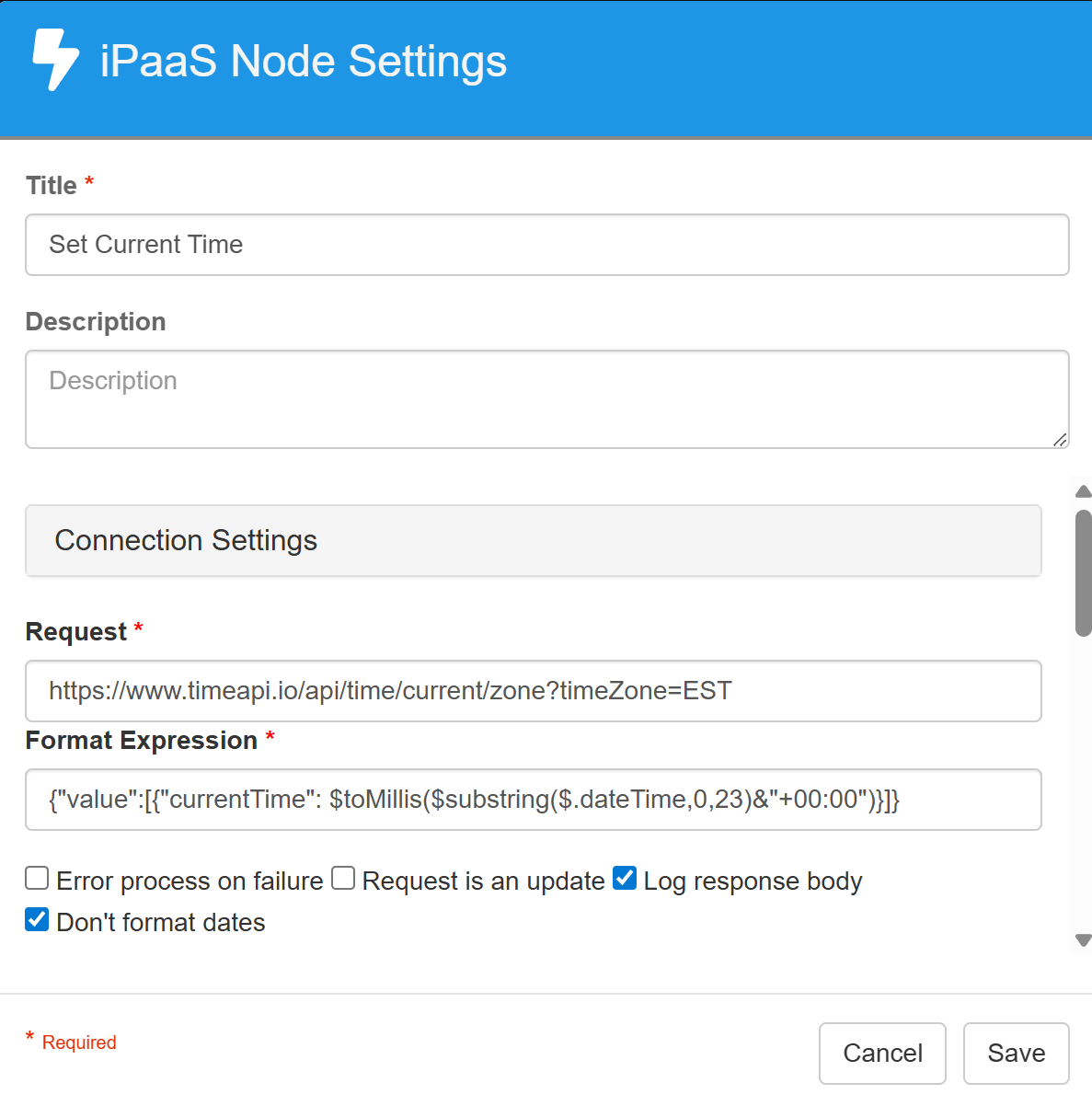Screen dimensions: 1092x1106
Task: Click into the Description text area
Action: point(546,399)
